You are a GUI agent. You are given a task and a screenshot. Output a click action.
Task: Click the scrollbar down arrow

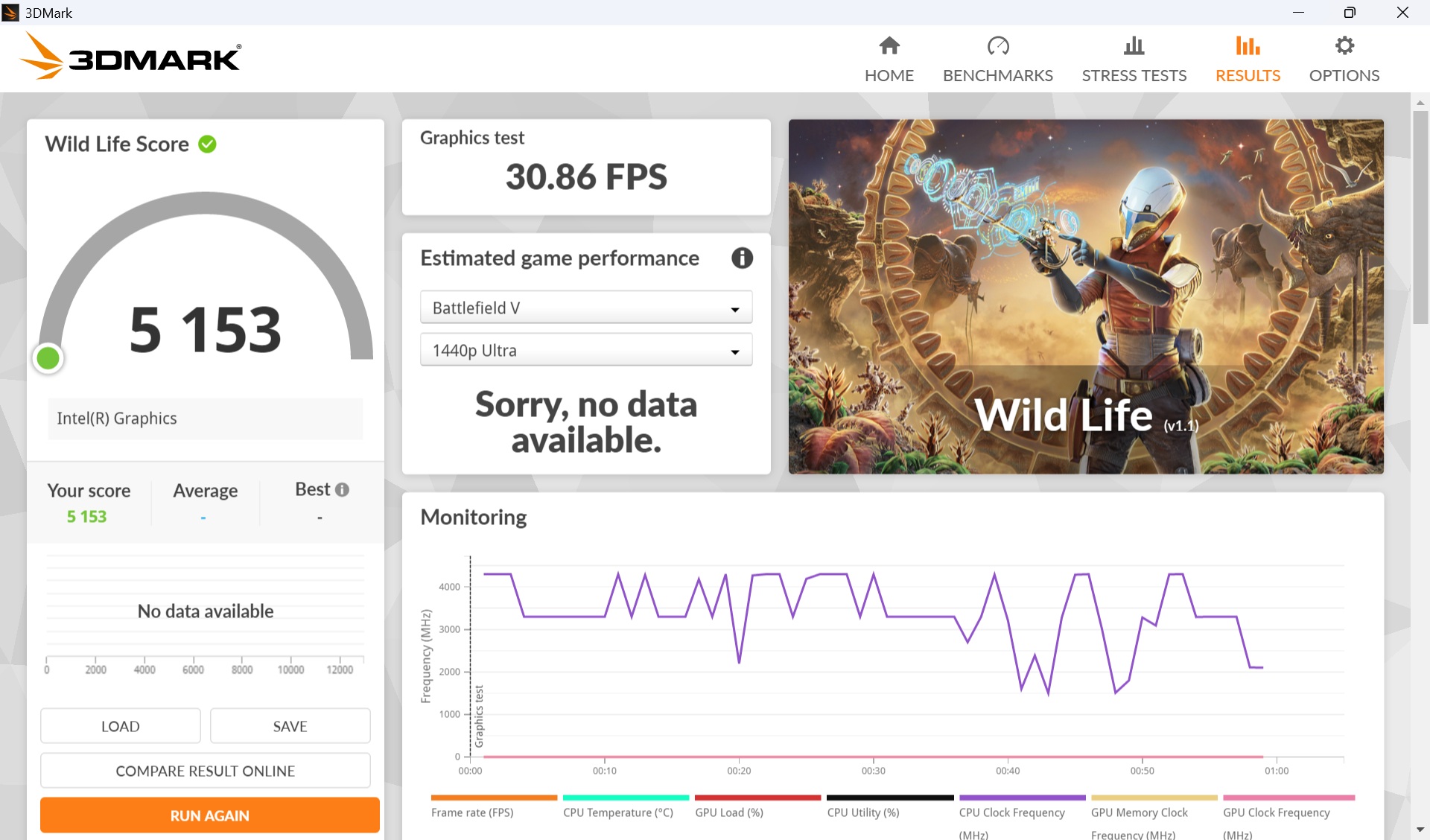1420,830
